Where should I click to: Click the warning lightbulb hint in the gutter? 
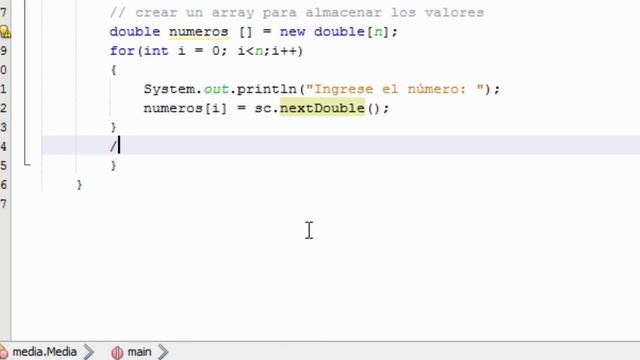click(x=4, y=31)
